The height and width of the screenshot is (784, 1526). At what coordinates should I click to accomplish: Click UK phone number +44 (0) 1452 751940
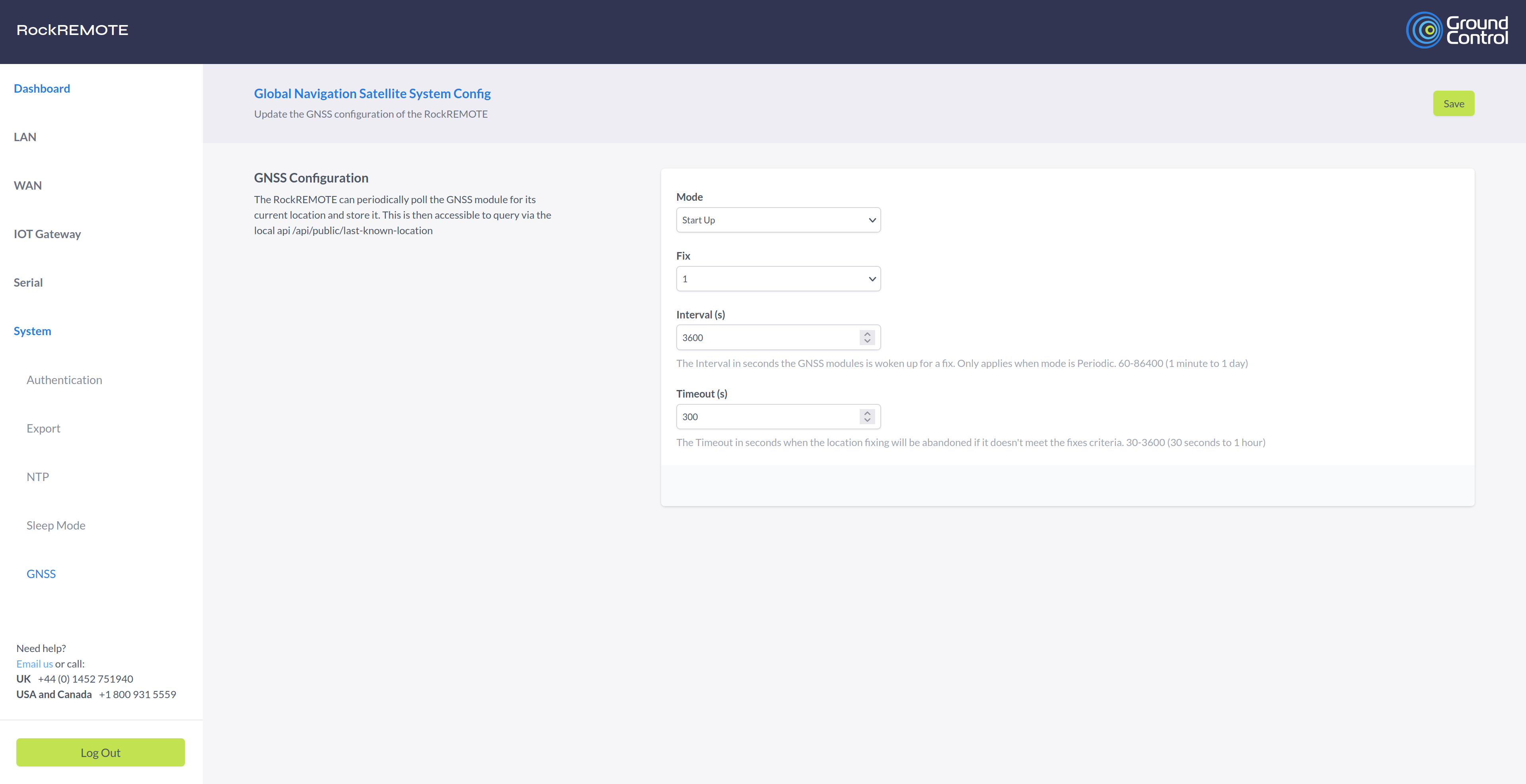85,679
